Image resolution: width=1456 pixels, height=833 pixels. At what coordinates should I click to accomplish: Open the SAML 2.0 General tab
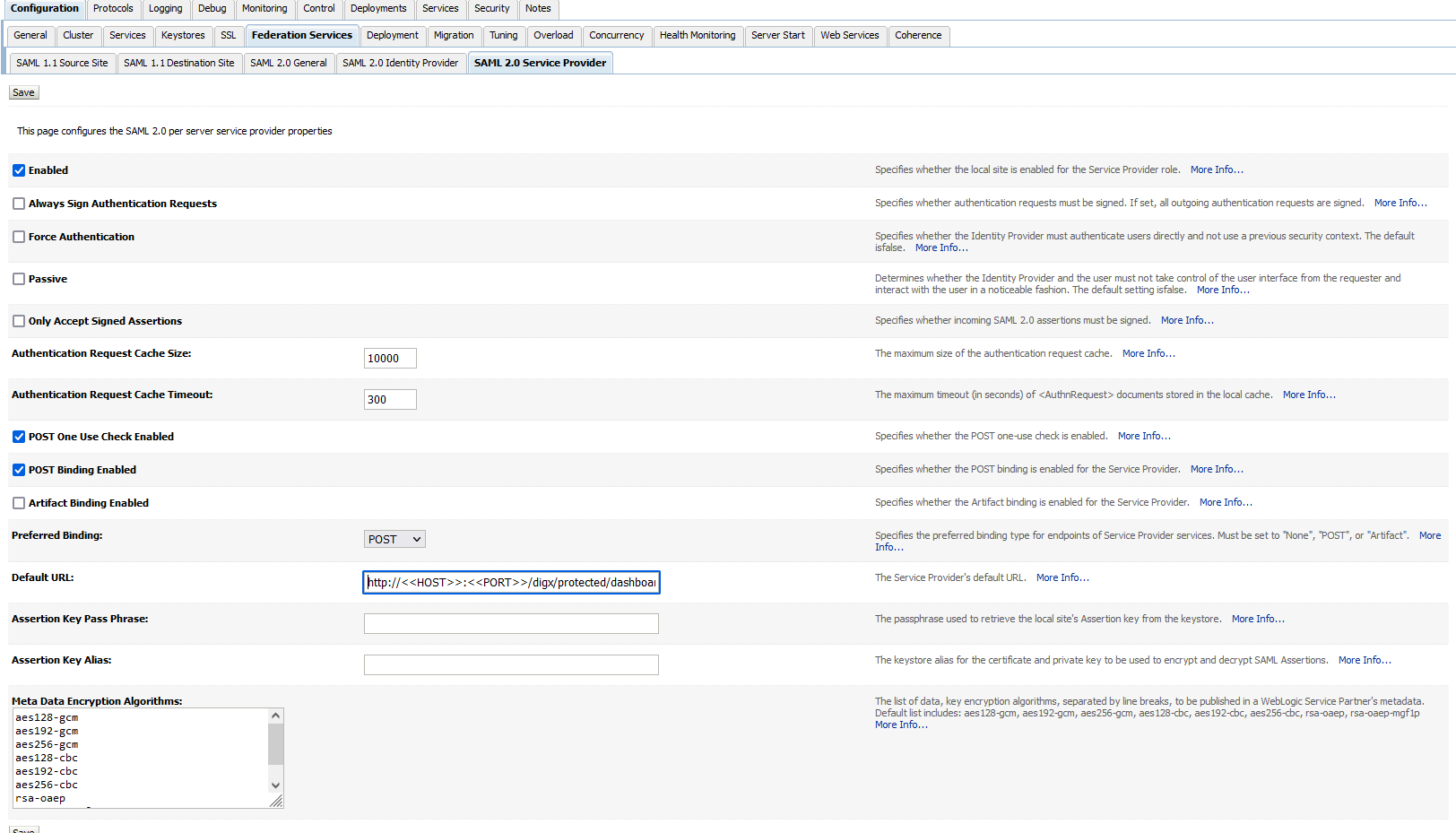pos(289,64)
